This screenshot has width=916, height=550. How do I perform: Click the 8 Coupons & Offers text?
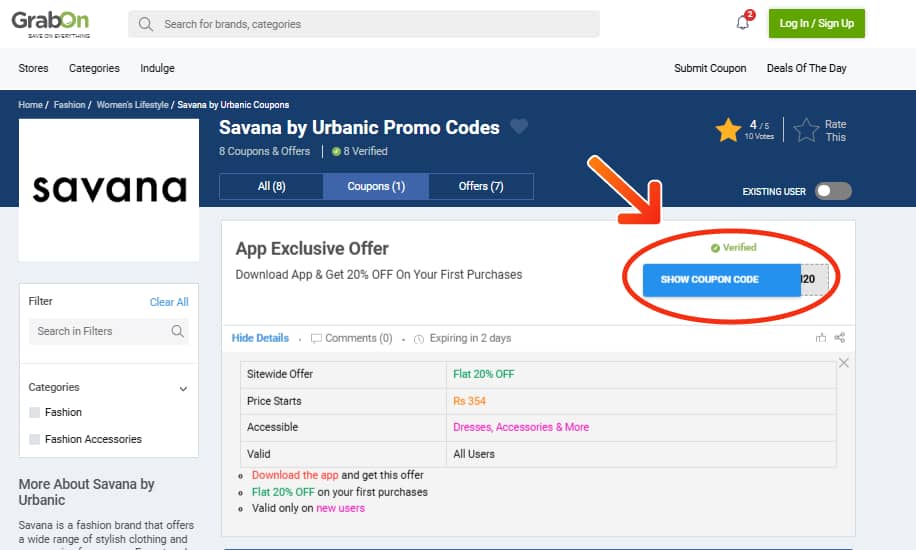click(x=265, y=151)
